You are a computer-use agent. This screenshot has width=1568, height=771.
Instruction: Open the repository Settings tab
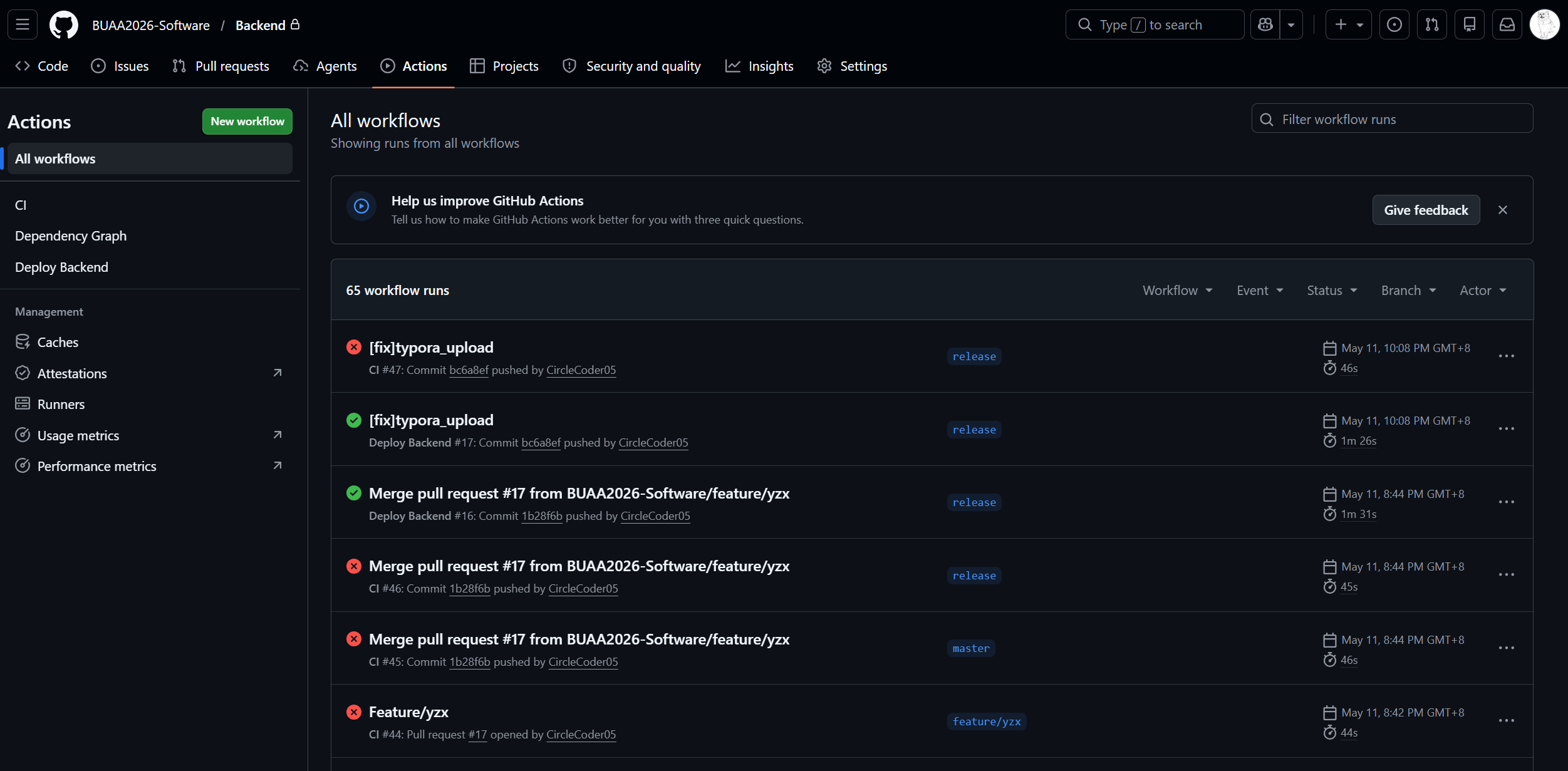point(852,66)
